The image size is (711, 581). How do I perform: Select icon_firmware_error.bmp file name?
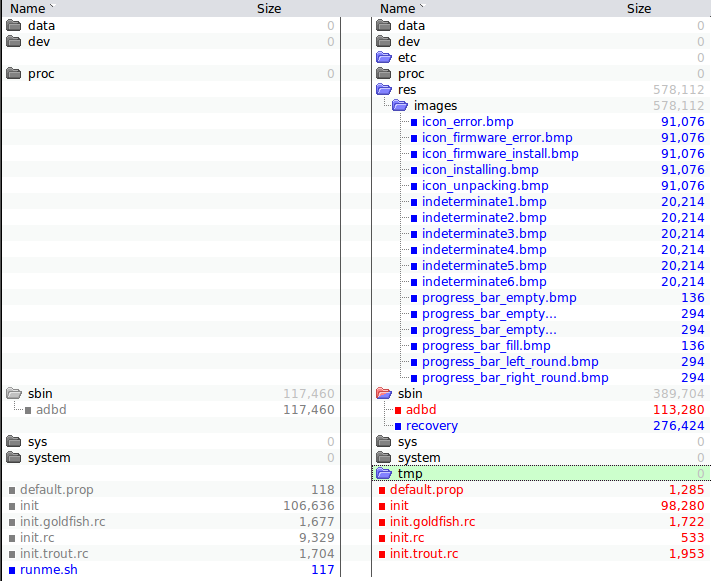(x=497, y=137)
